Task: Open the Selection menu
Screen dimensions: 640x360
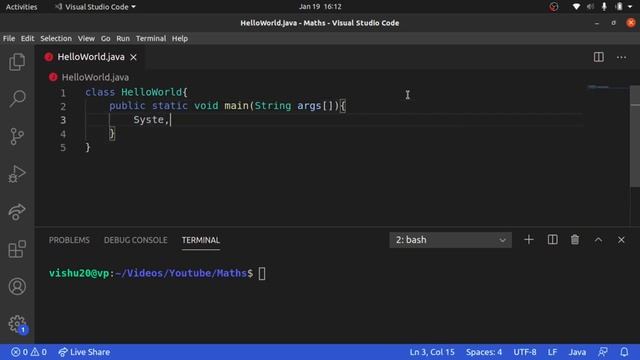Action: (56, 38)
